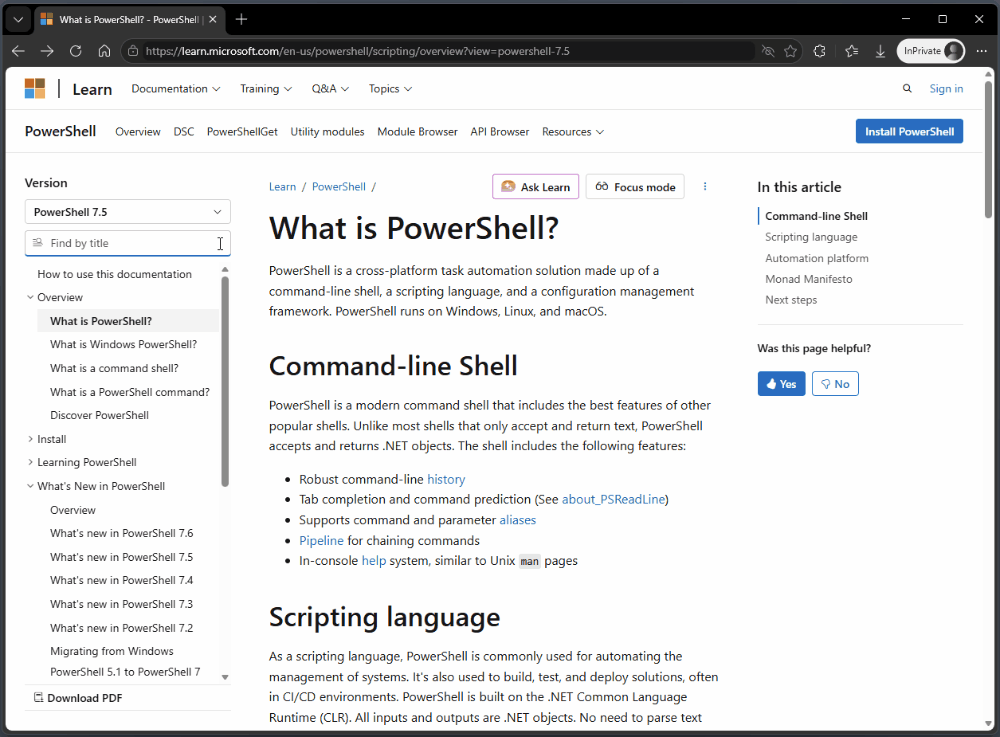Open the PowerShell product link

(61, 131)
